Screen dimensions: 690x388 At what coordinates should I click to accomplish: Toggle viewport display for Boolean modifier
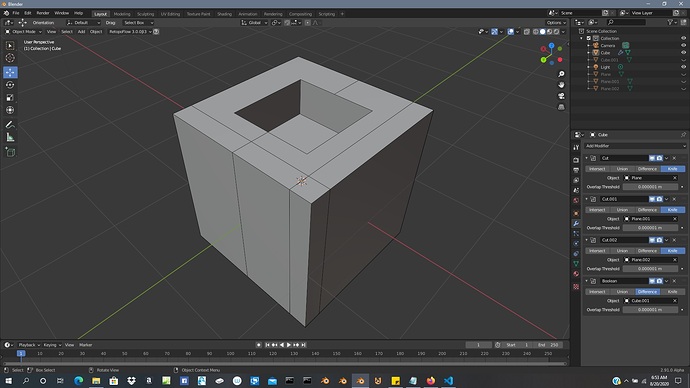point(652,281)
